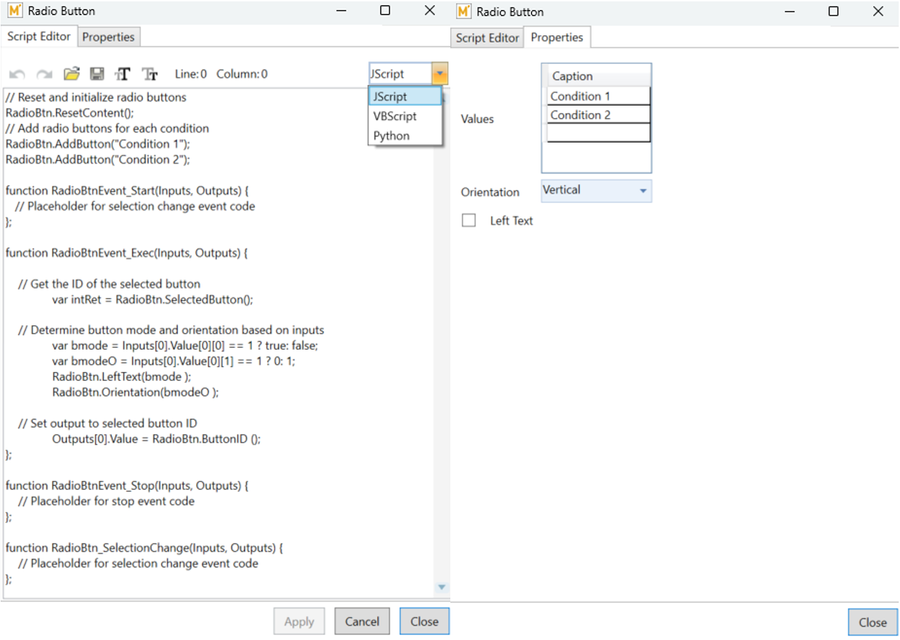
Task: Decrease font size with small T icon
Action: click(x=150, y=74)
